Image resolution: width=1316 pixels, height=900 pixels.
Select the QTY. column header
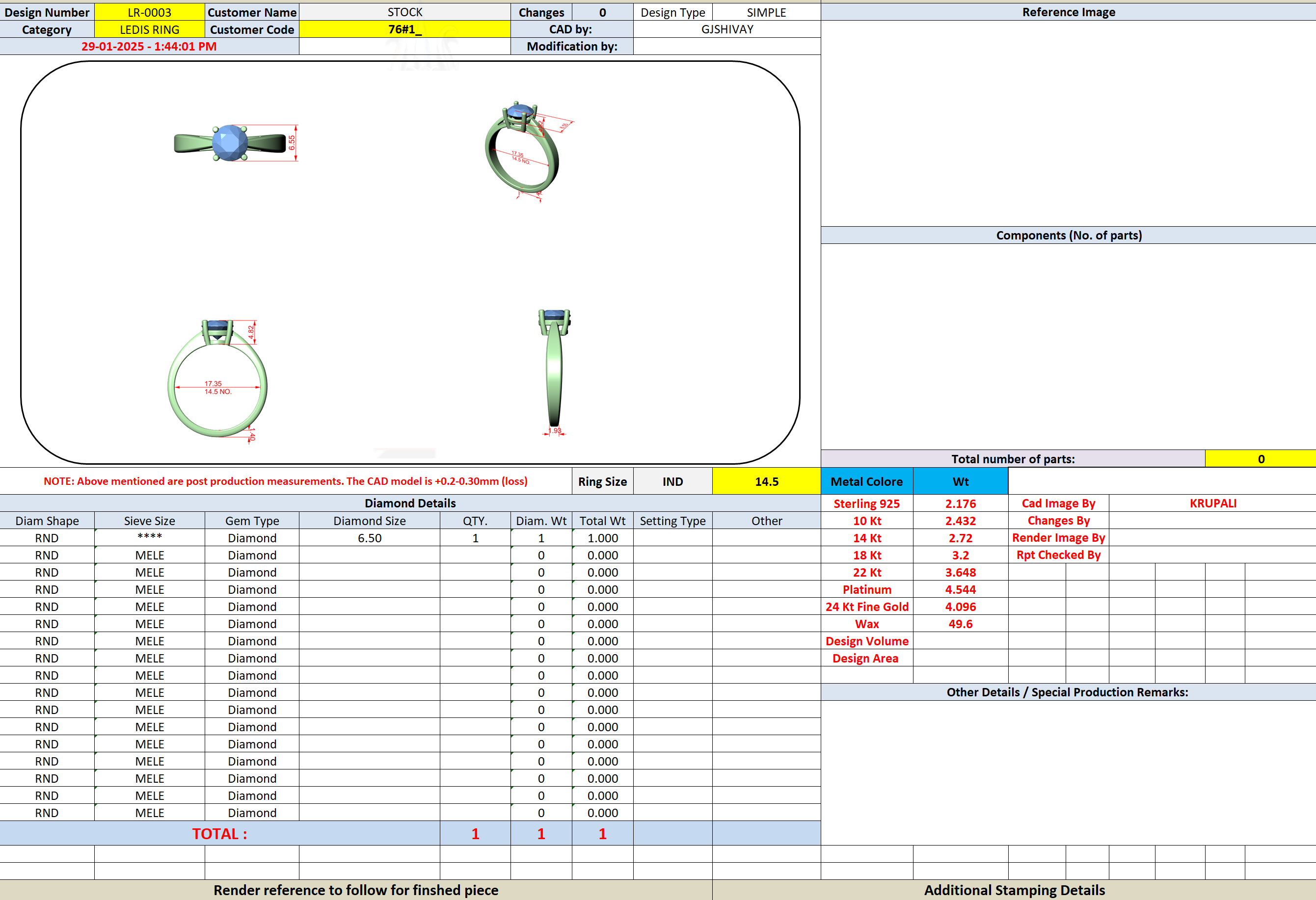pyautogui.click(x=475, y=521)
